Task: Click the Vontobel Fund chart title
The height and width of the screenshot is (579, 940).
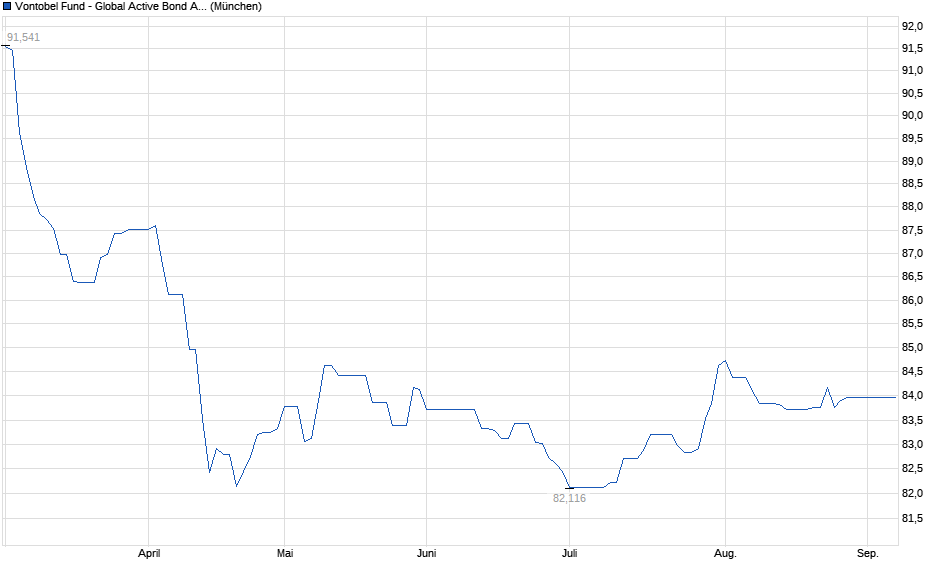Action: tap(138, 7)
